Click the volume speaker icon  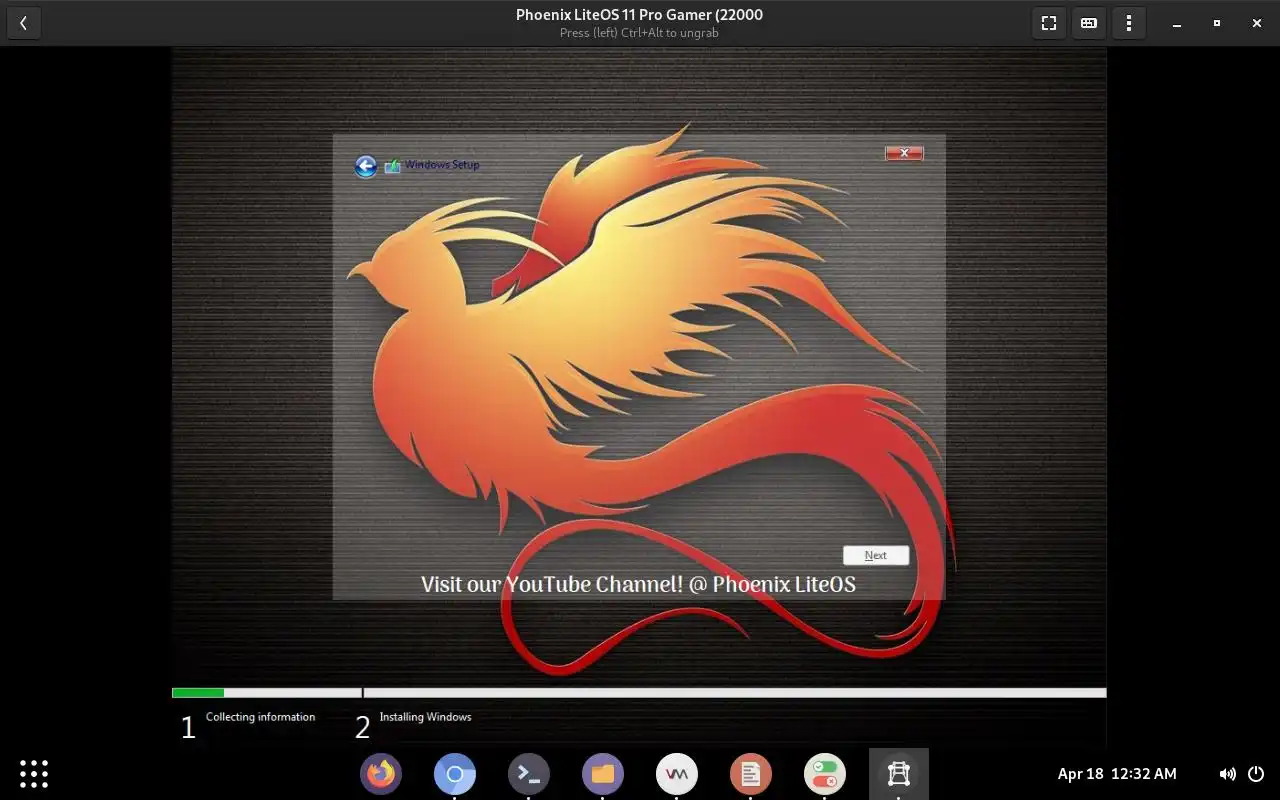1227,774
